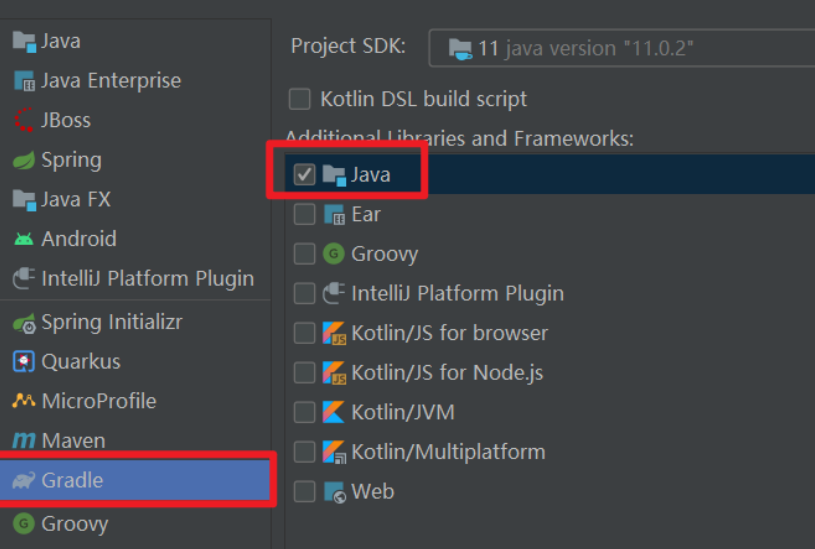This screenshot has height=549, width=815.
Task: Click Kotlin DSL build script label
Action: click(x=424, y=99)
